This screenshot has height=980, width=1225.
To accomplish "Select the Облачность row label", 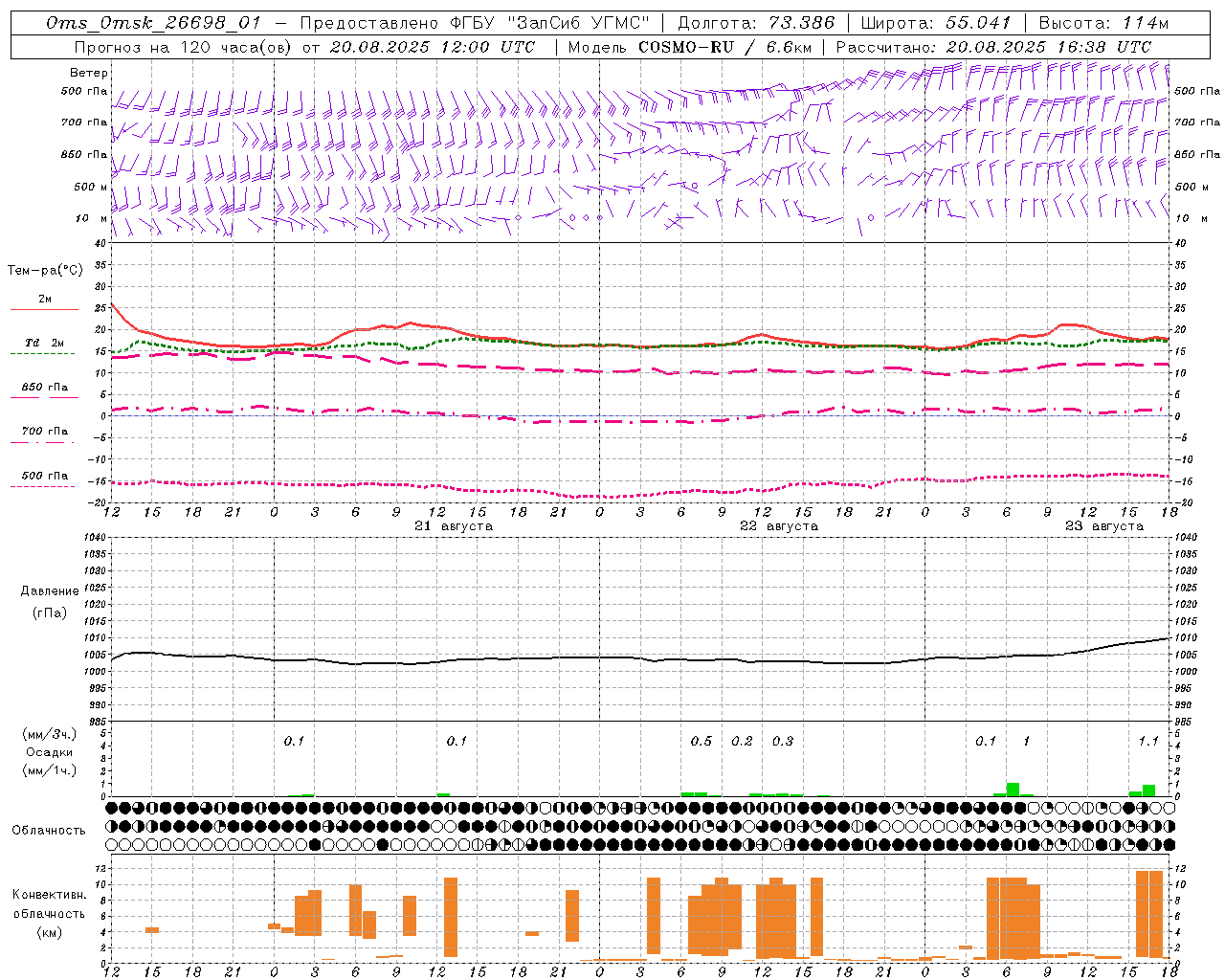I will point(49,831).
